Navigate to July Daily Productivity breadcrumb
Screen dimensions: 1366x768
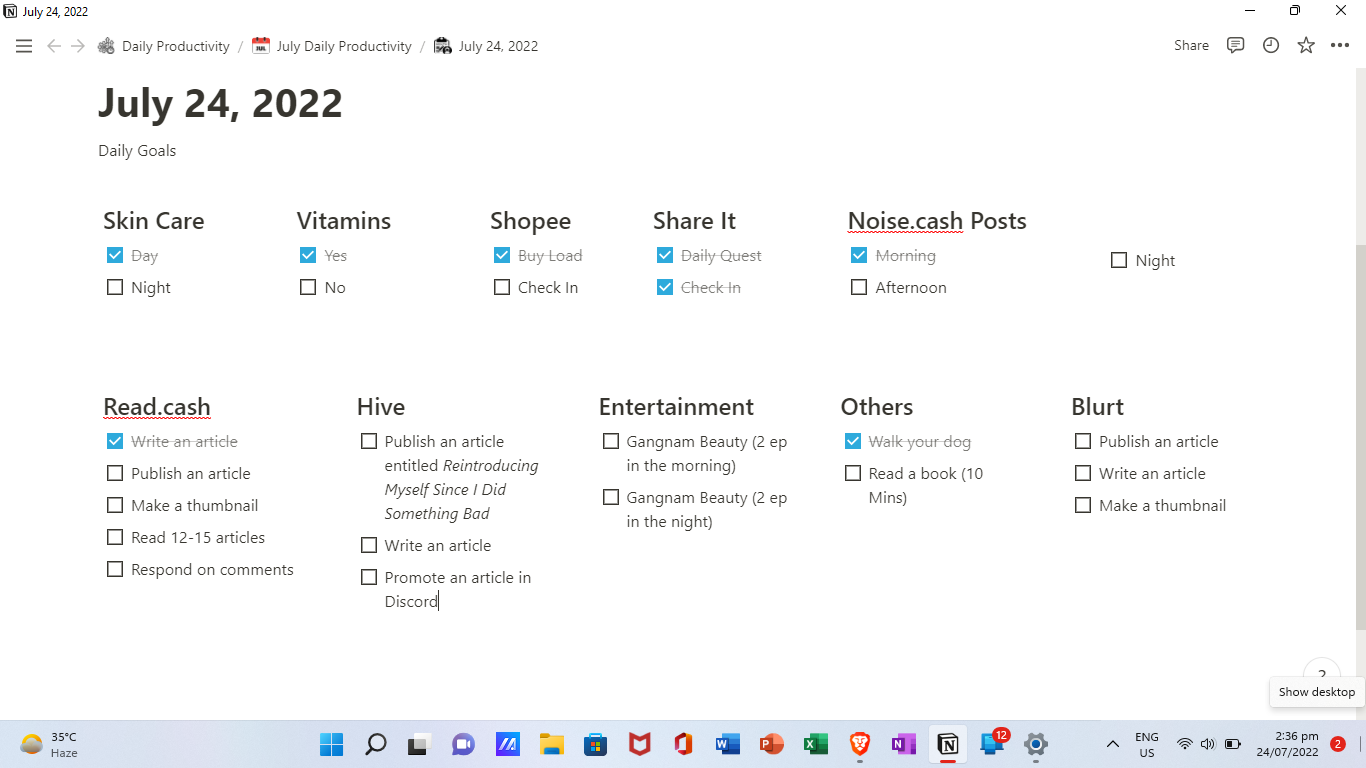[332, 46]
